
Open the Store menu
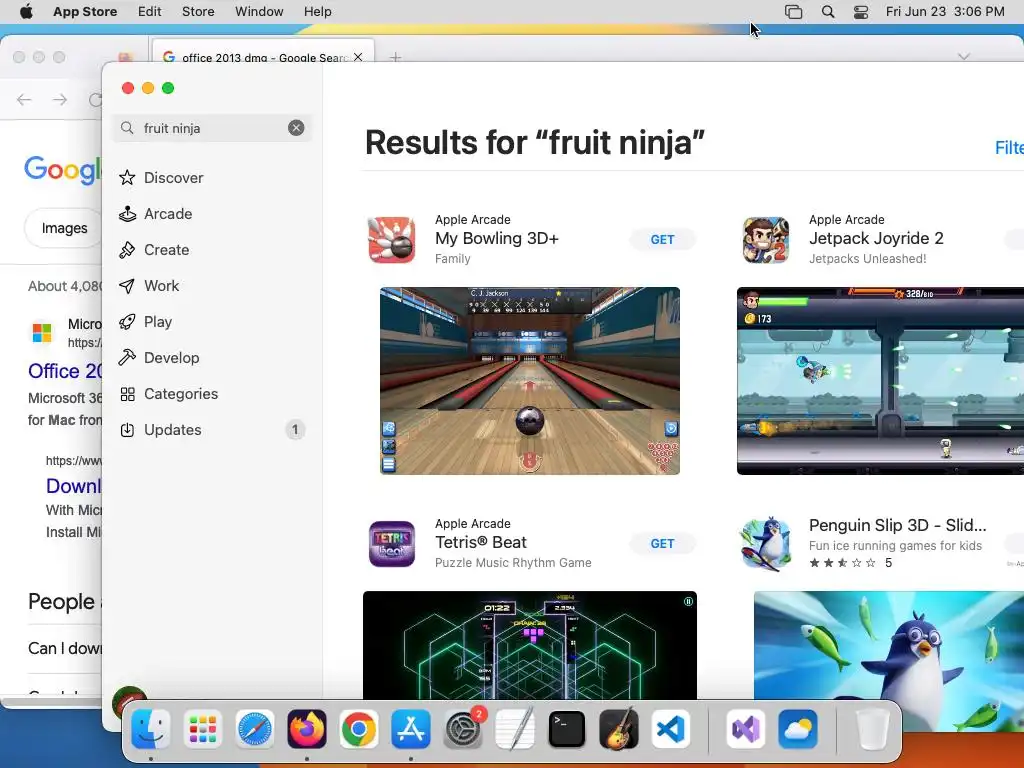198,12
